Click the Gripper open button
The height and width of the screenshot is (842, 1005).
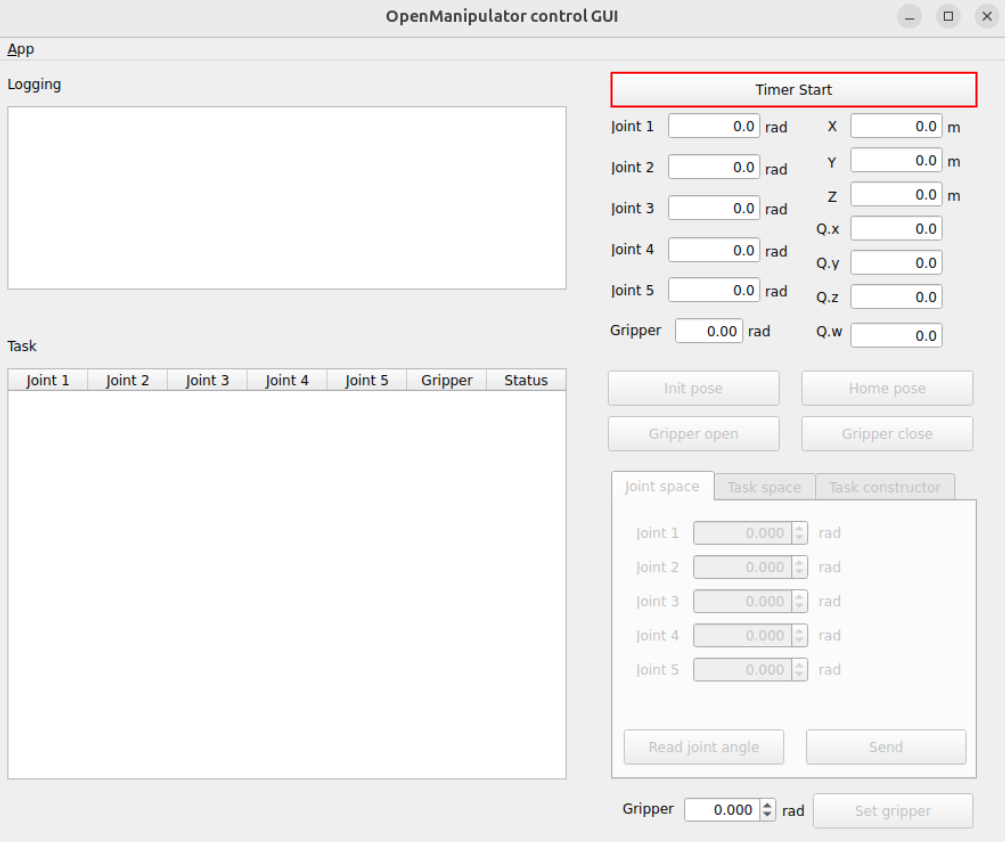[693, 434]
